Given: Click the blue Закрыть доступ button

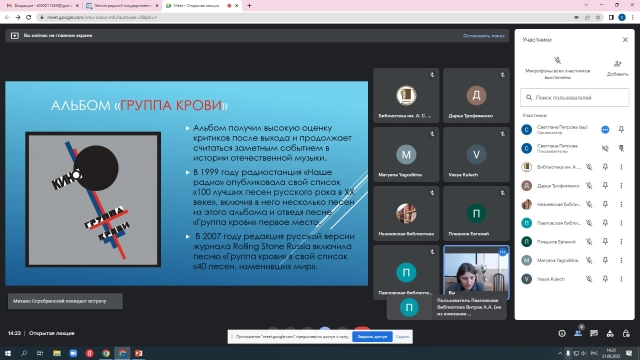Looking at the screenshot, I should (372, 337).
